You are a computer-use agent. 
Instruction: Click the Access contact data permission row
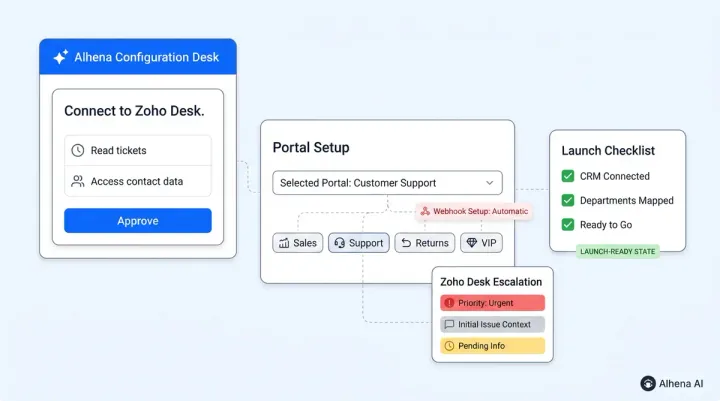click(138, 181)
